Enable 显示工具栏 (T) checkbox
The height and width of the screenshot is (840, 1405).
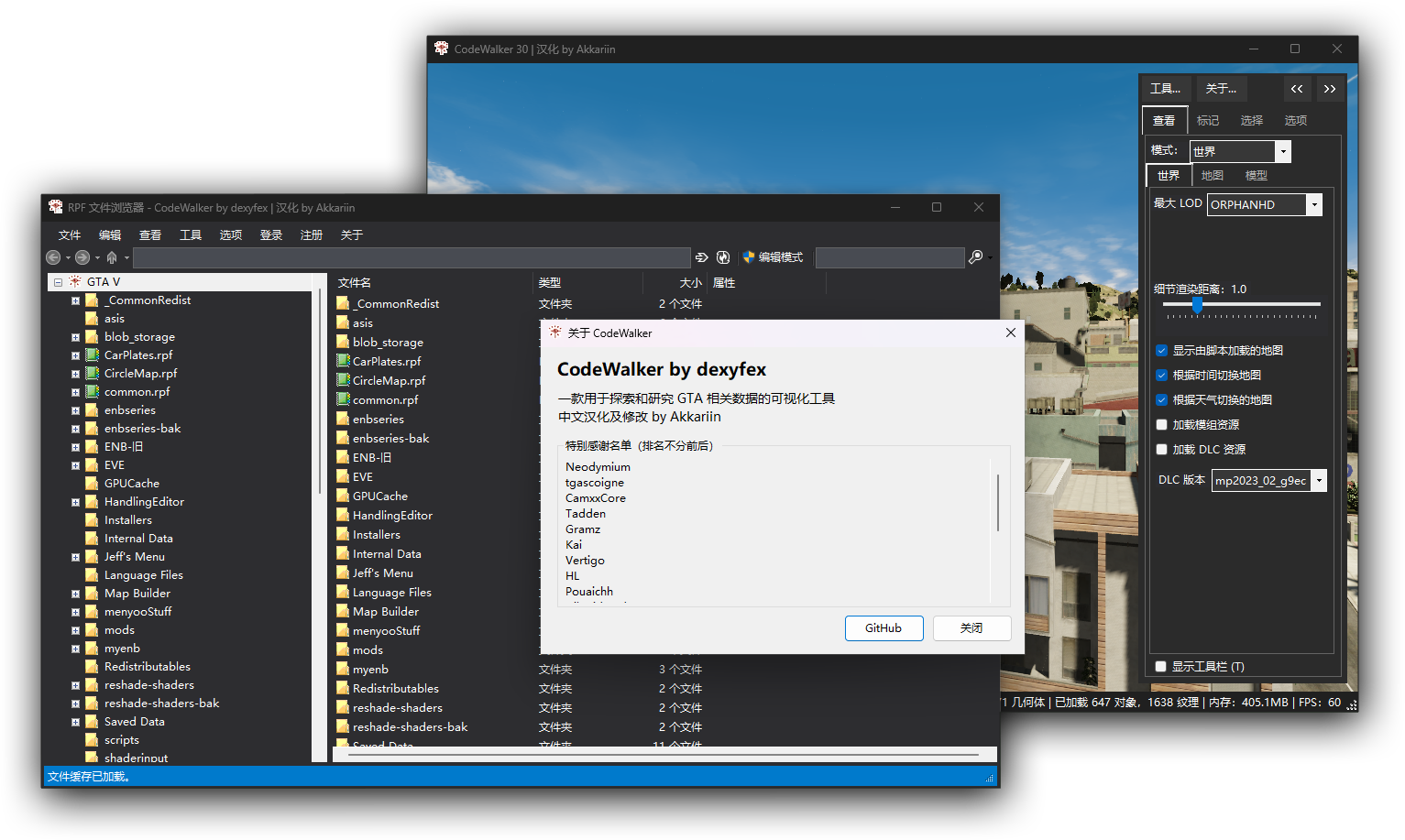coord(1161,666)
